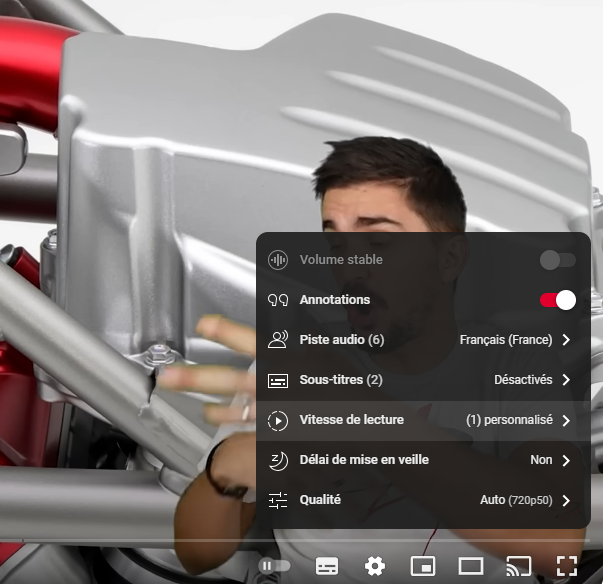The width and height of the screenshot is (614, 584).
Task: Click the Sous-titres (2) label
Action: click(341, 380)
